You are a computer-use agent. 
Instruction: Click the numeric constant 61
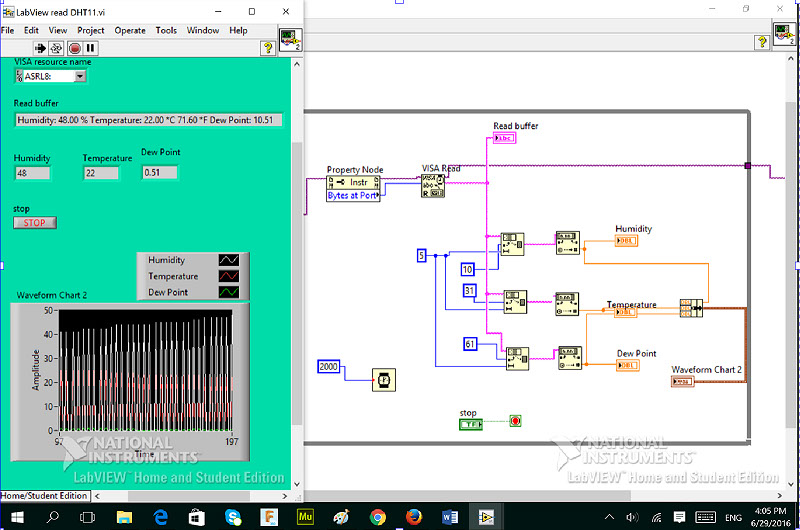click(x=470, y=344)
